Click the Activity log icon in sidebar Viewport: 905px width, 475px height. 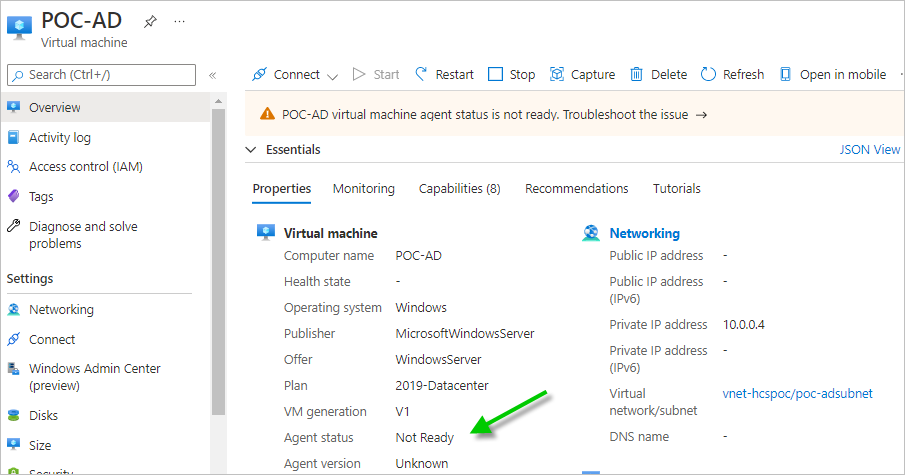[x=13, y=137]
